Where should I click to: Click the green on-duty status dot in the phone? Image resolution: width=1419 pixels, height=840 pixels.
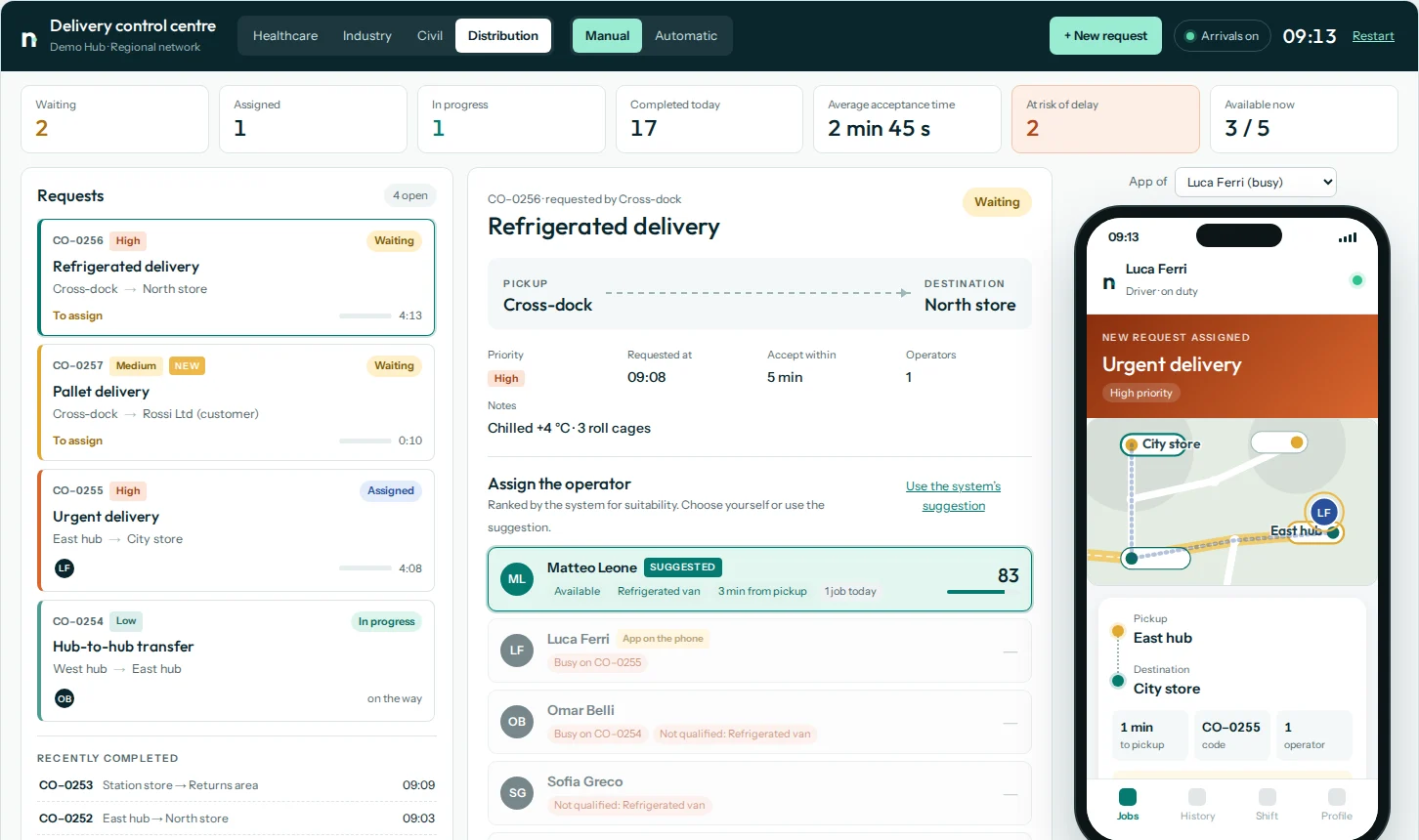pos(1356,280)
